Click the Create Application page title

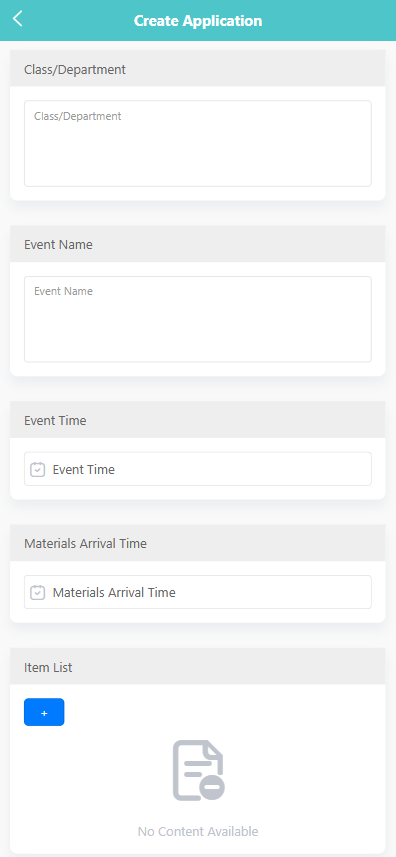[198, 21]
